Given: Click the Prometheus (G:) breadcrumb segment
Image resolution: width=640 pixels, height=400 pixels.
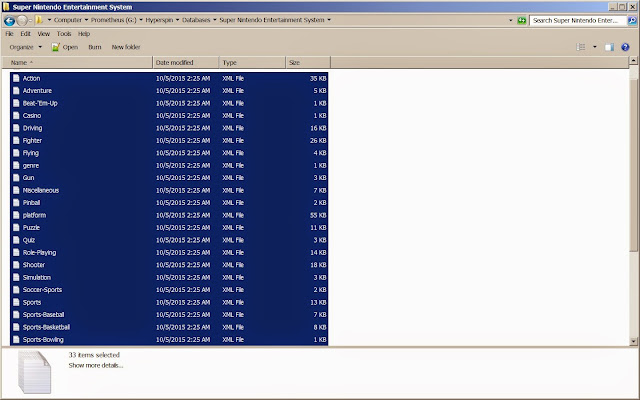Looking at the screenshot, I should coord(113,20).
